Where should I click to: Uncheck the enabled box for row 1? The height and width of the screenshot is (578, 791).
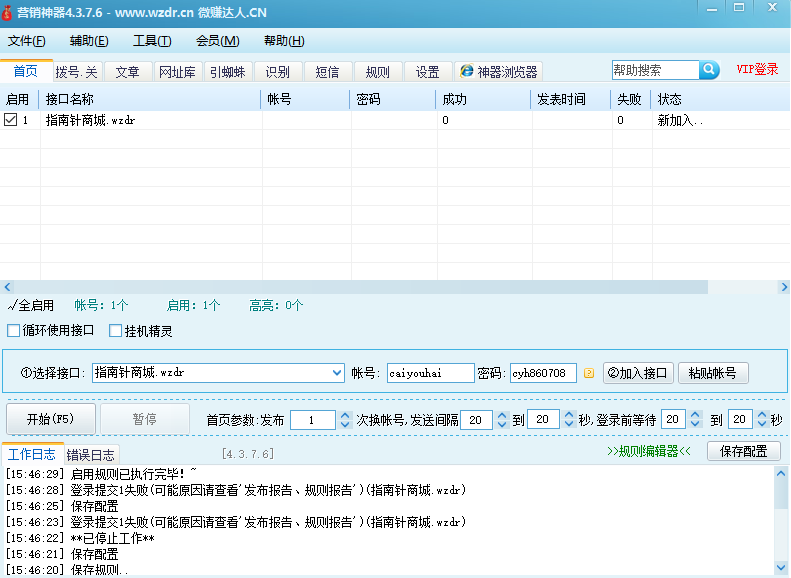coord(10,120)
